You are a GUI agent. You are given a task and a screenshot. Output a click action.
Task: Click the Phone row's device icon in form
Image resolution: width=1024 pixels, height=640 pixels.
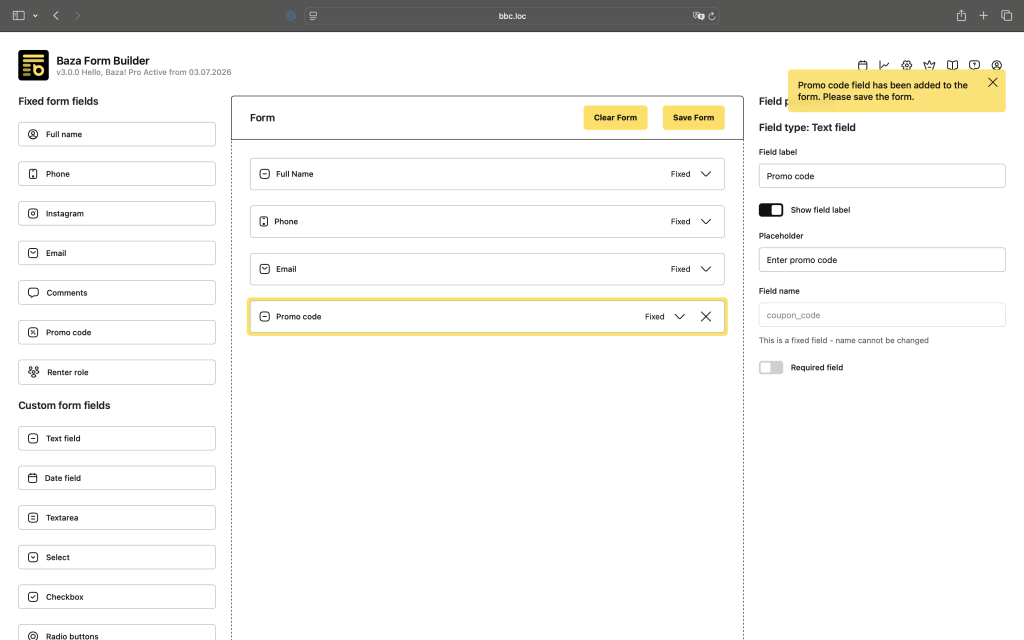[264, 221]
